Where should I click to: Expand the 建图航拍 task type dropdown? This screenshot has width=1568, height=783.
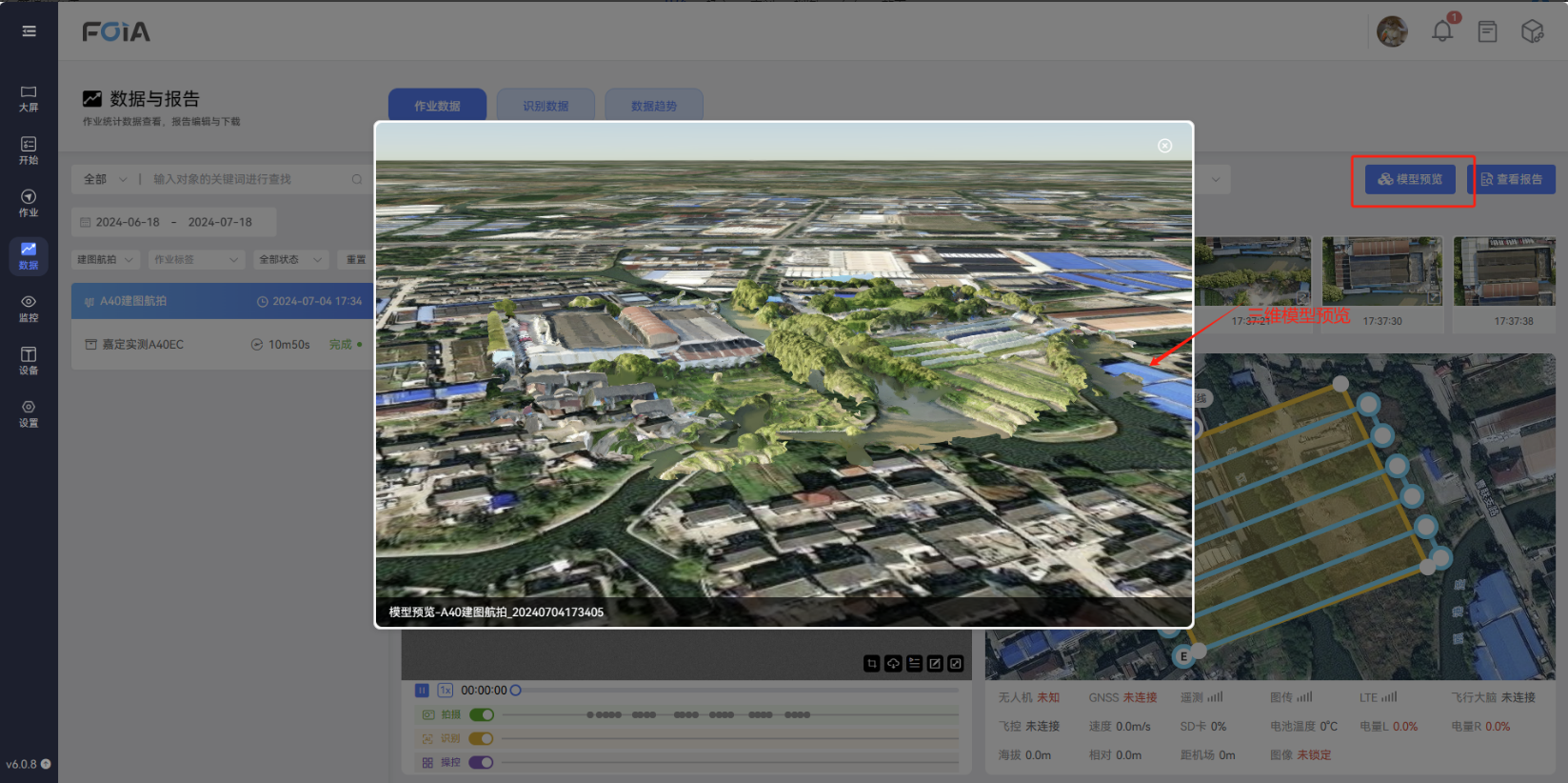click(x=105, y=259)
